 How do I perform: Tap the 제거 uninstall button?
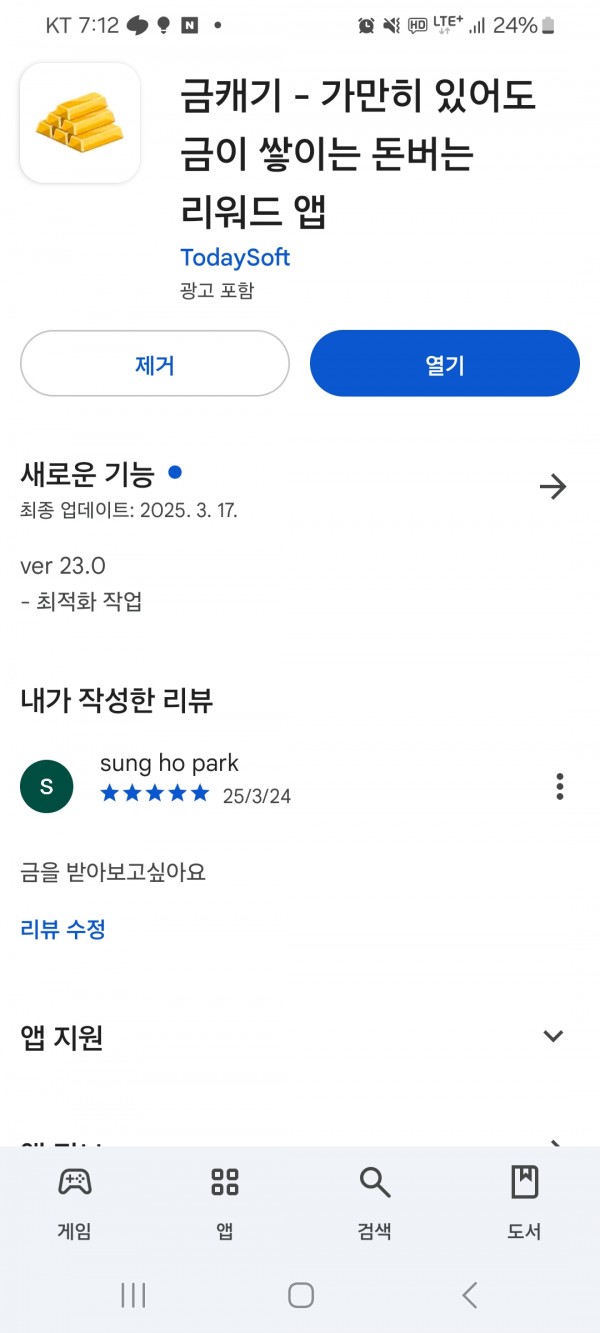pyautogui.click(x=155, y=364)
